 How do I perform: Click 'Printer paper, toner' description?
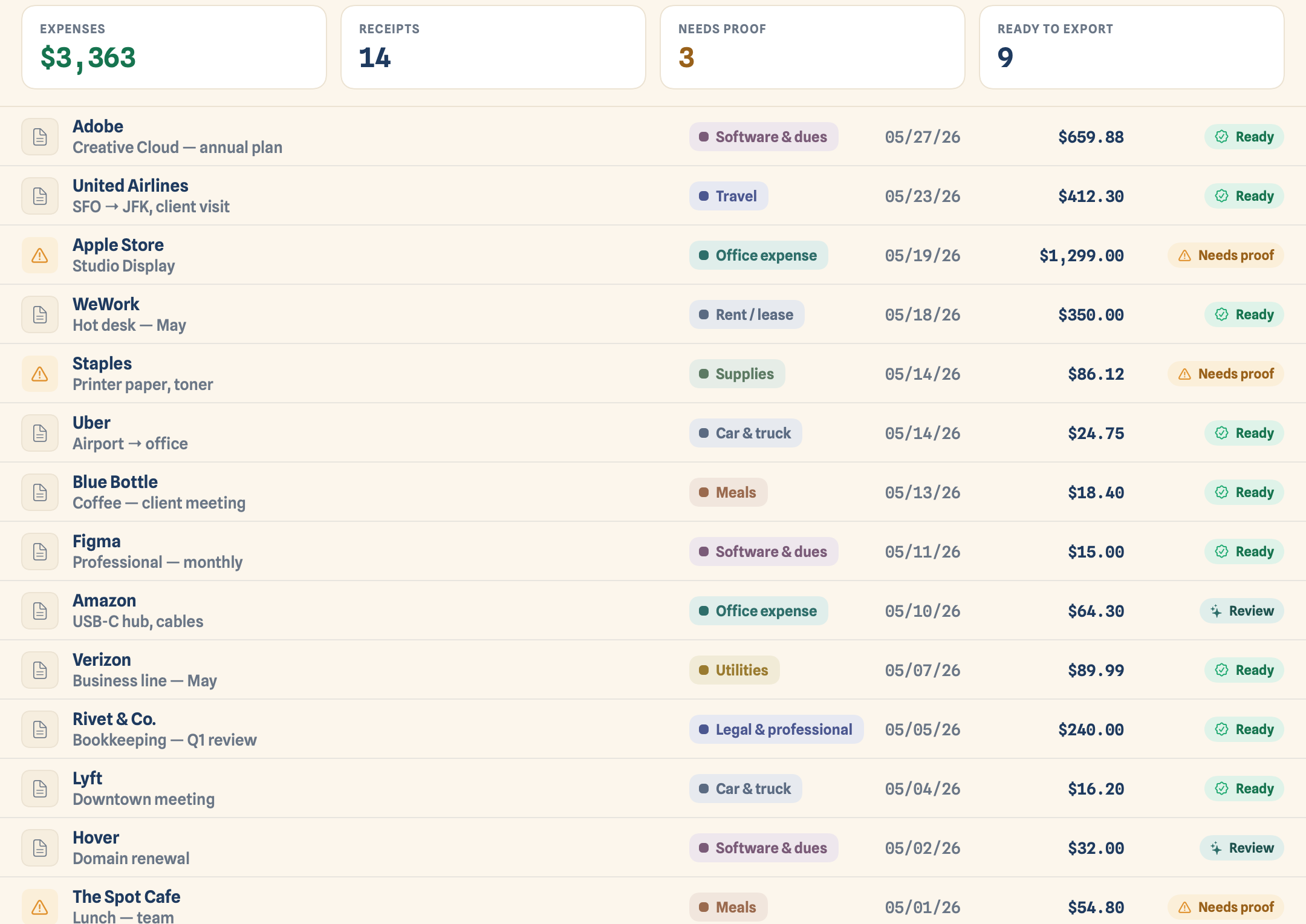coord(143,385)
